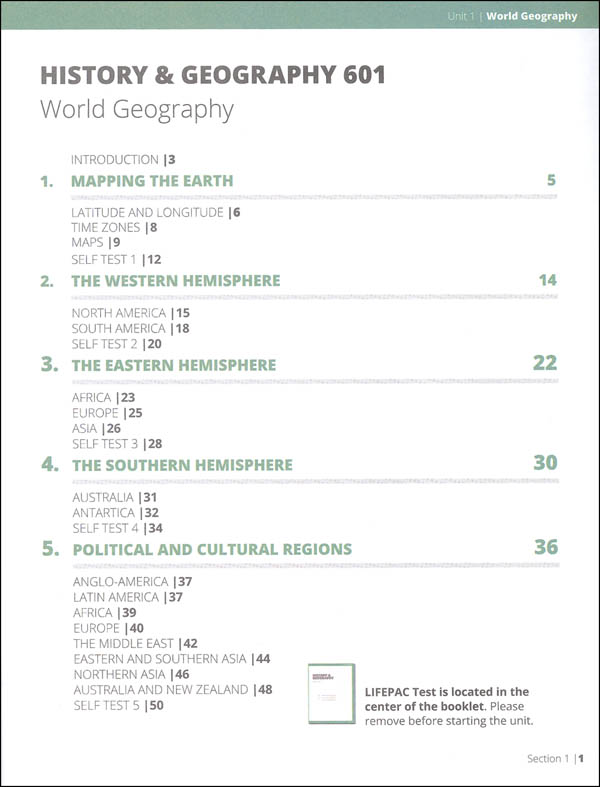
Task: Select Eastern and Southern Asia entry
Action: coord(172,659)
